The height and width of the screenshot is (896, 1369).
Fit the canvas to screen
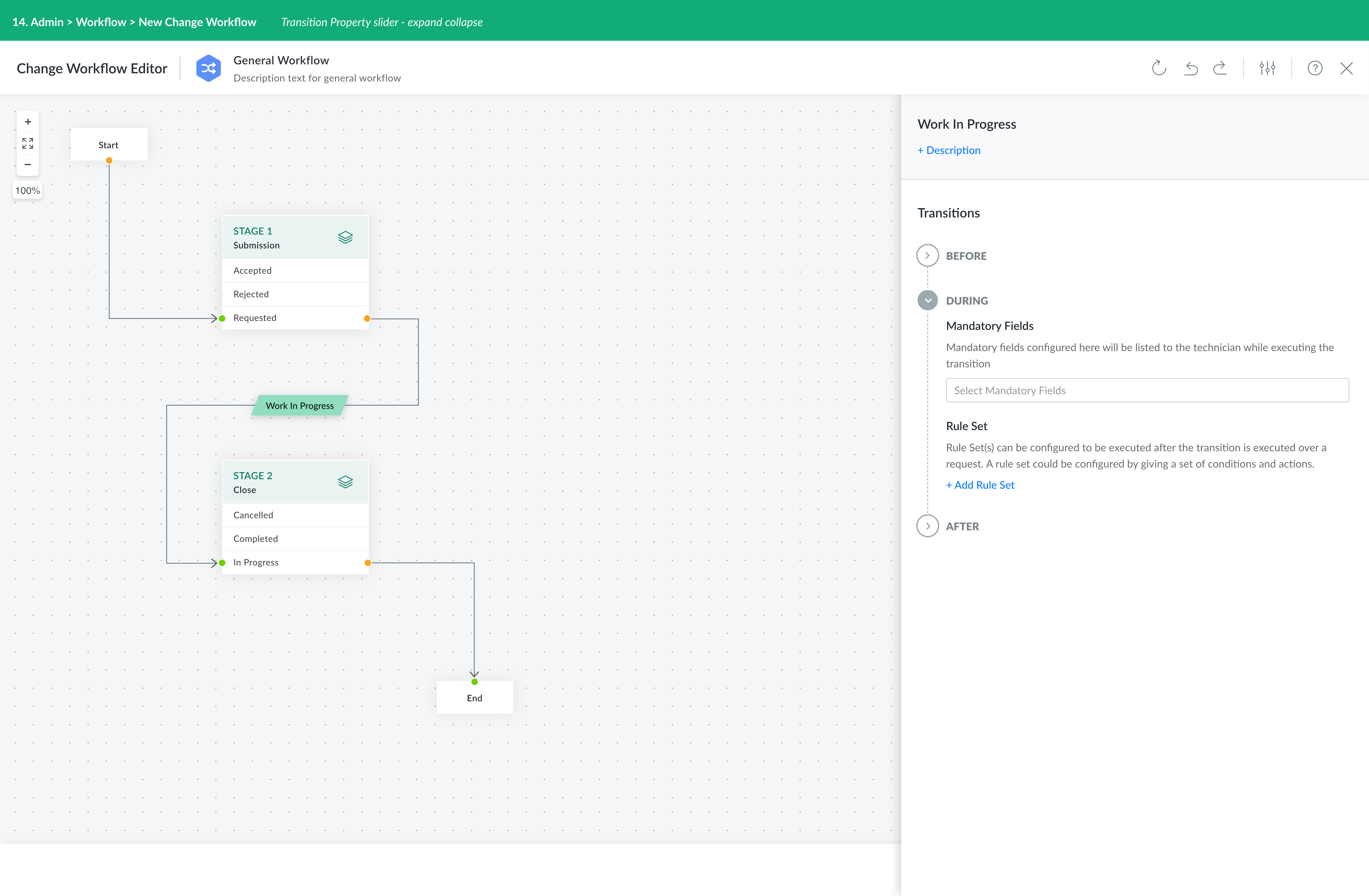[x=28, y=143]
